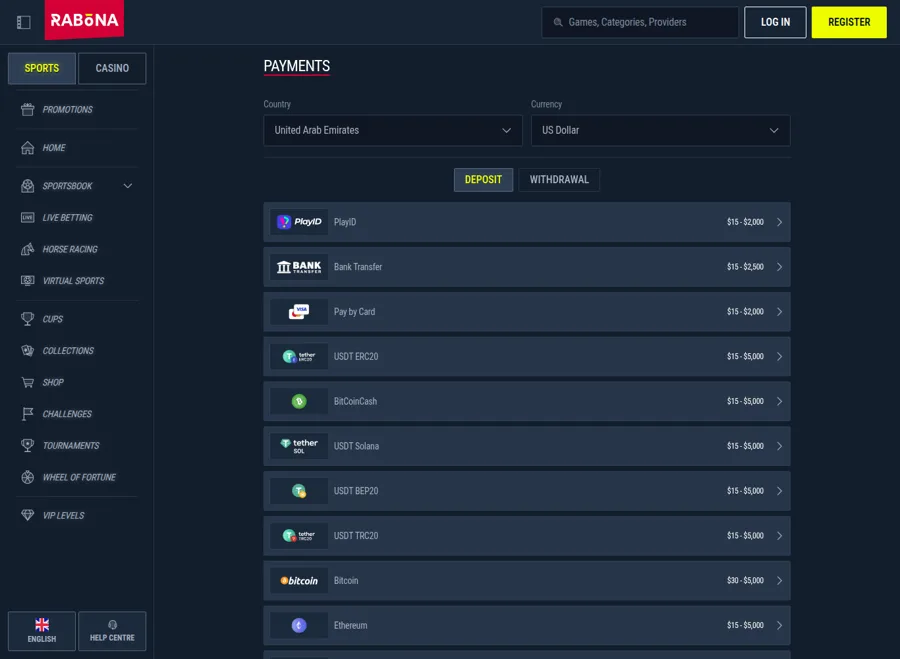Click USDT Solana limit $15 - $5,000
This screenshot has height=659, width=900.
point(745,446)
